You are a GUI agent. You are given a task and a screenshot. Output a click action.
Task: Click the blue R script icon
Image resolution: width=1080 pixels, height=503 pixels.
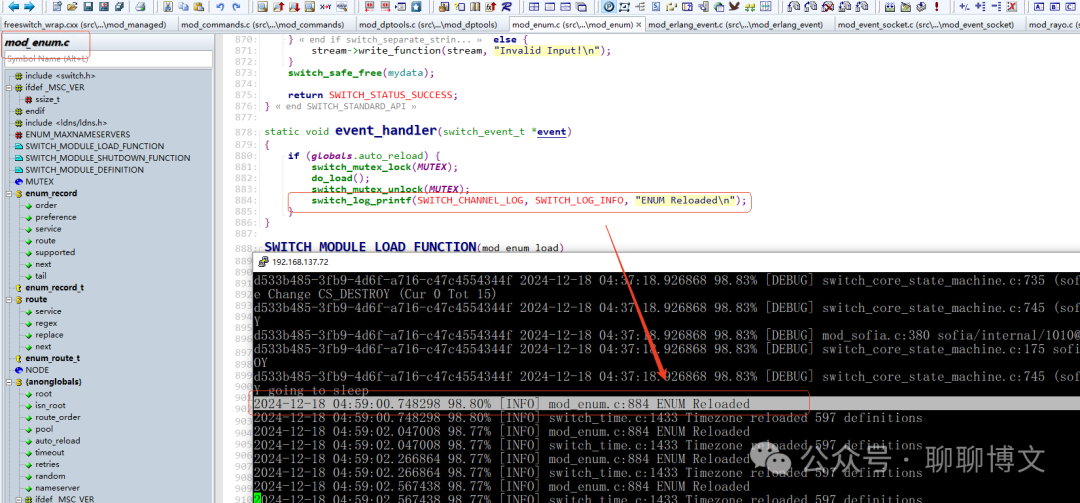[508, 7]
